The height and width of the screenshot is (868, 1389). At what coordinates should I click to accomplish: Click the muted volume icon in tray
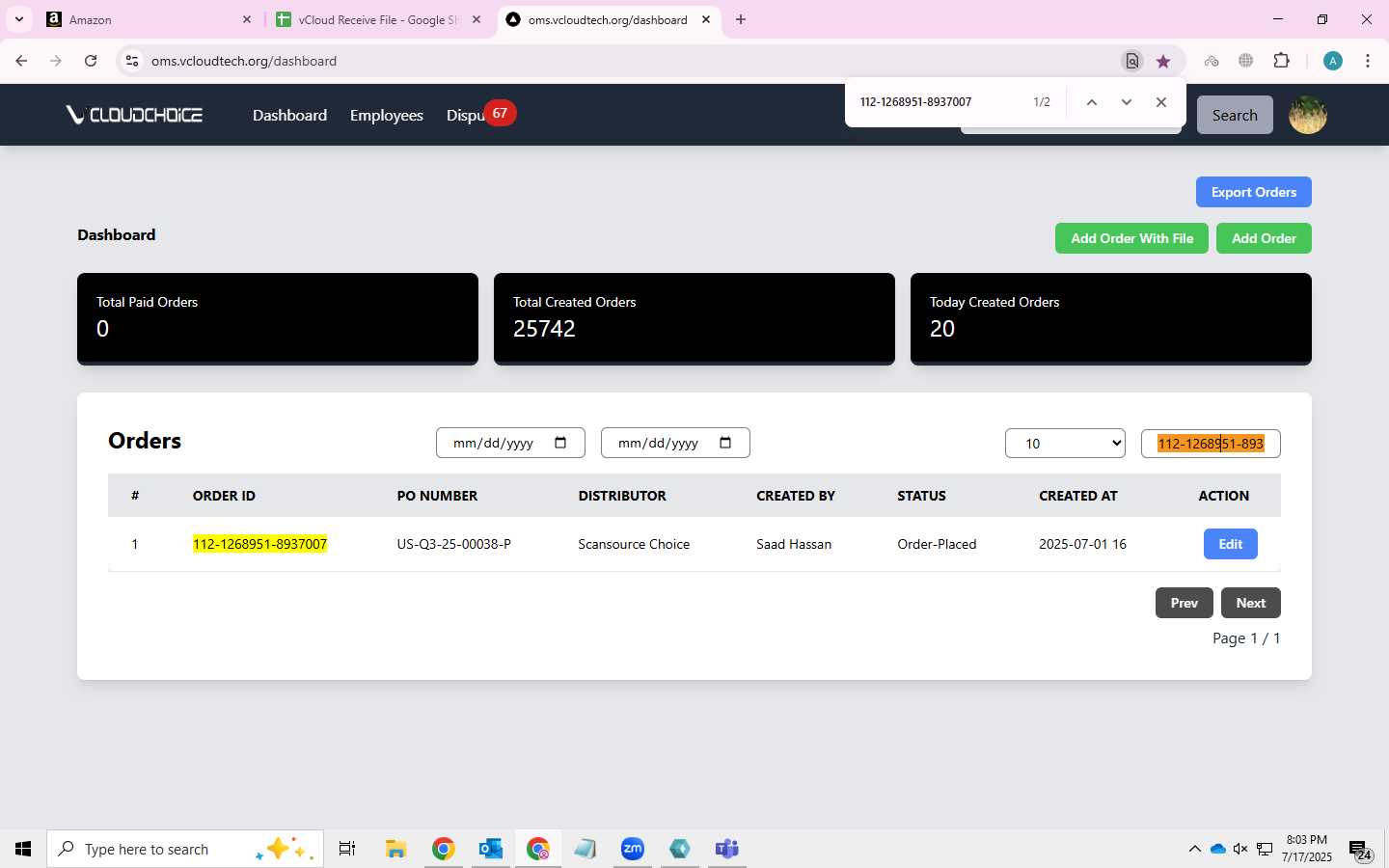pos(1240,849)
